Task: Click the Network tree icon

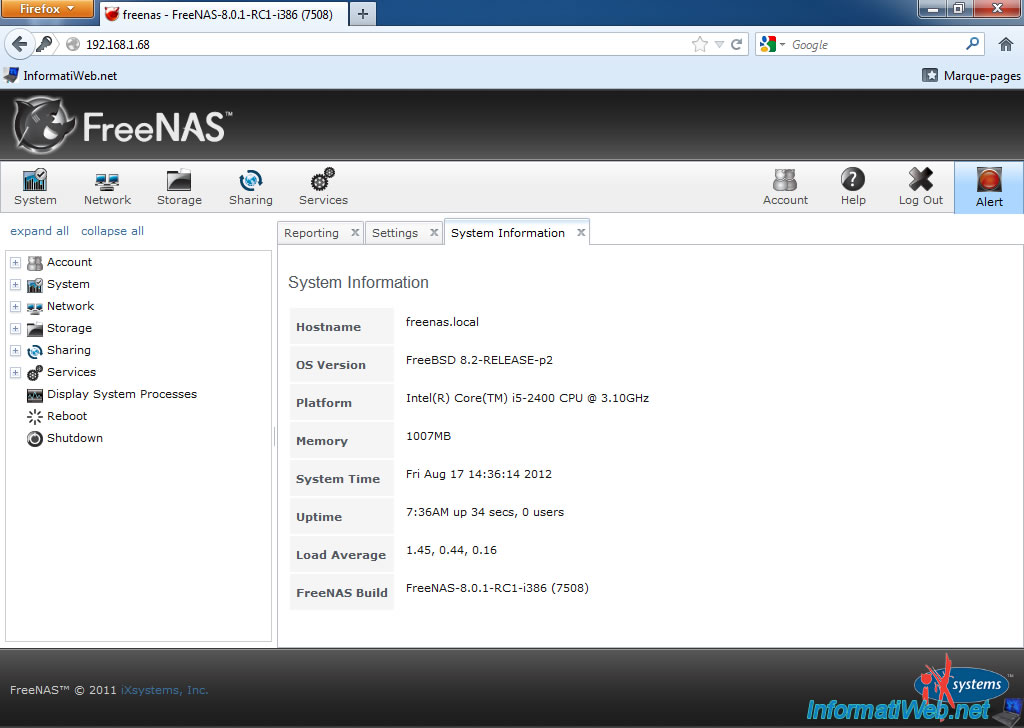Action: [x=35, y=307]
